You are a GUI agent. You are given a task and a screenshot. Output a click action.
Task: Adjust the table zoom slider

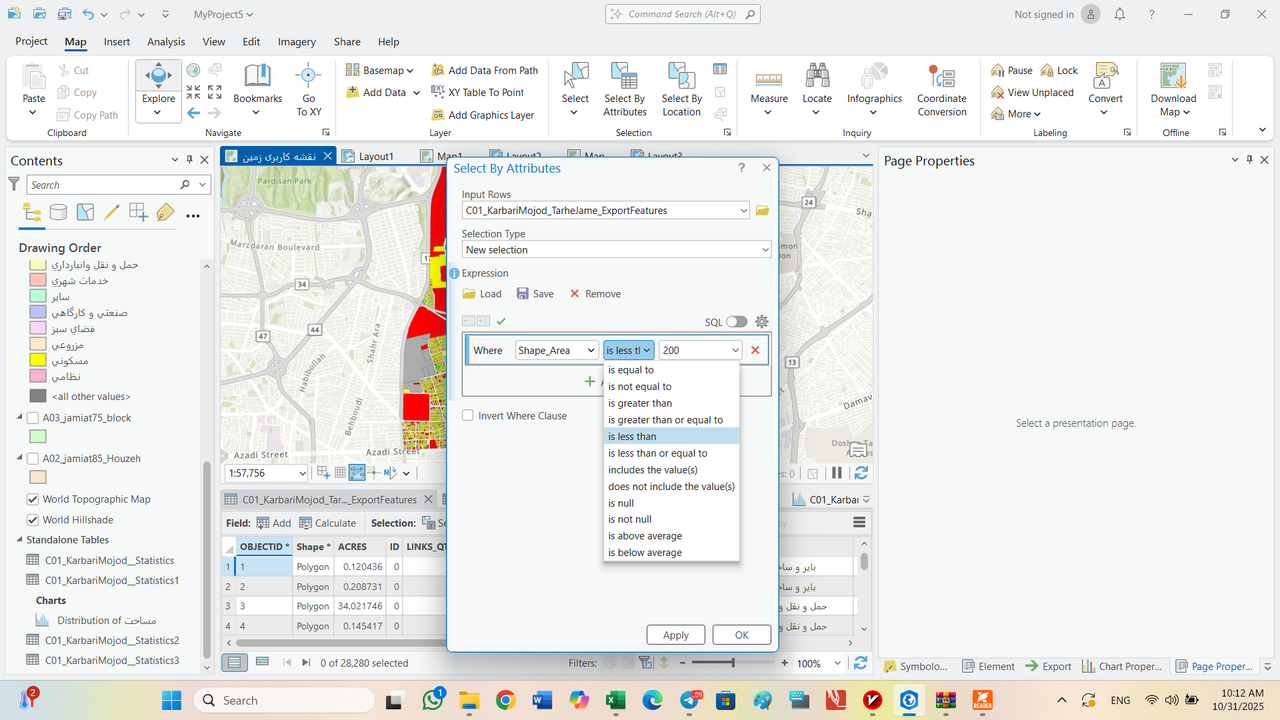[x=733, y=663]
